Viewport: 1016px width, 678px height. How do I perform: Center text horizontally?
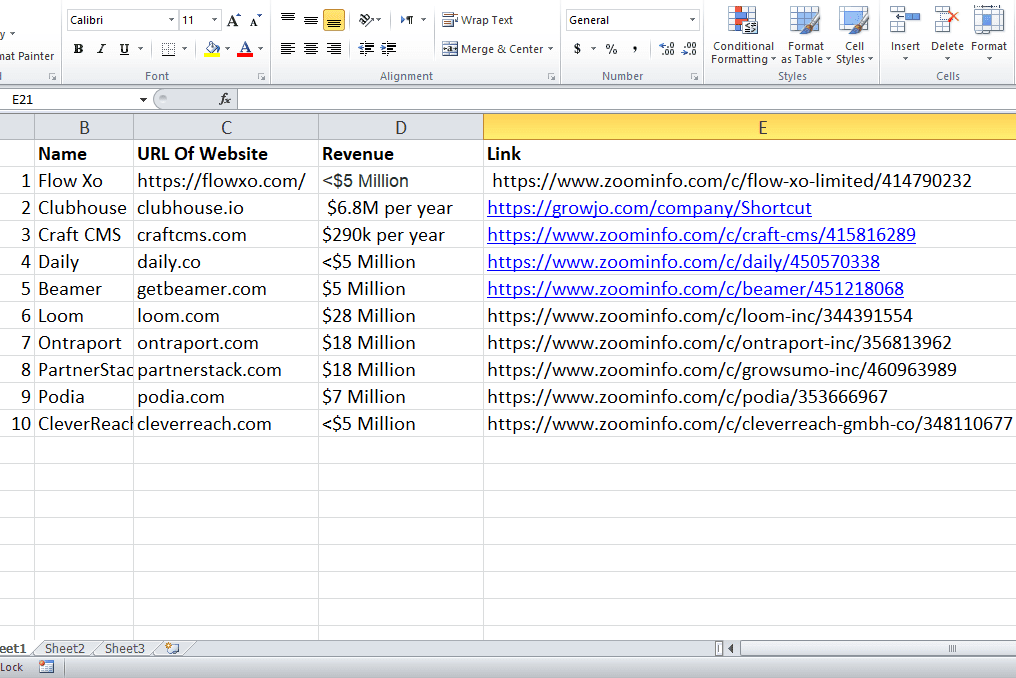pos(311,49)
